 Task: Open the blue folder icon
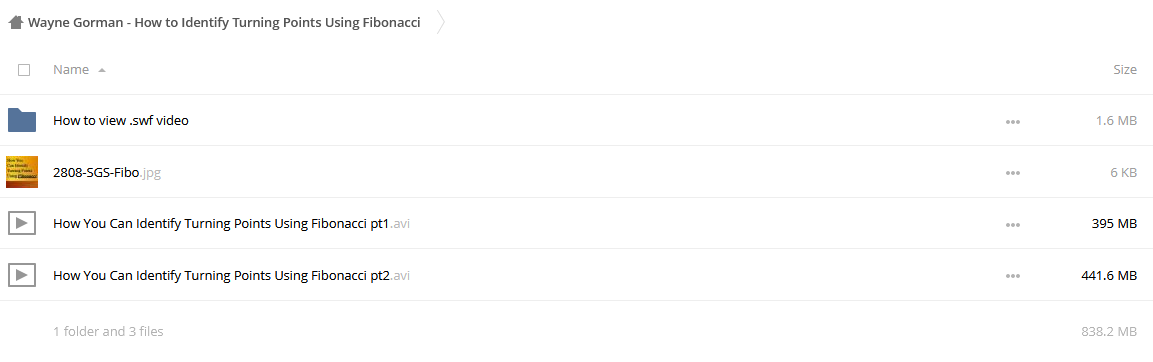point(22,120)
